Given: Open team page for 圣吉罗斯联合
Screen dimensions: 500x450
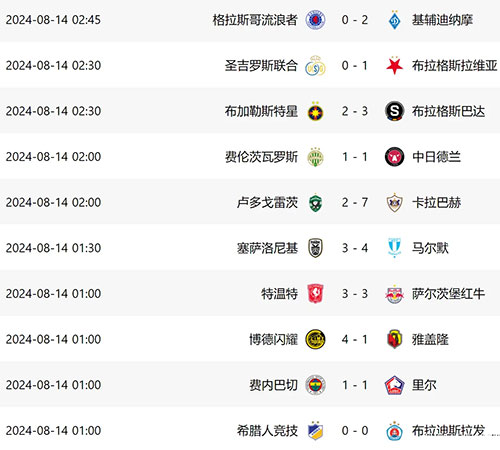Looking at the screenshot, I should 261,65.
